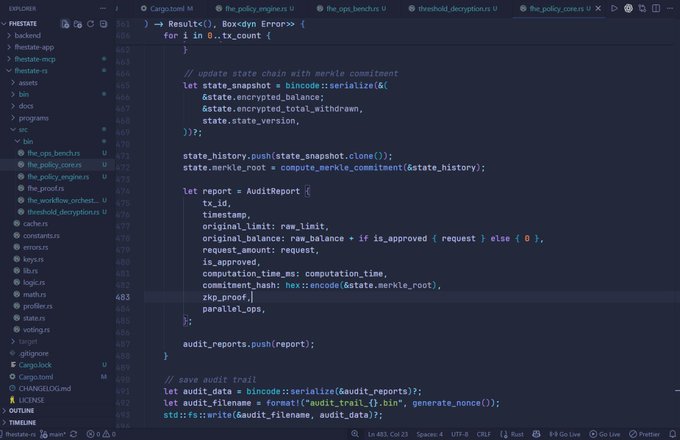Expand the docs folder
The image size is (680, 440).
26,106
